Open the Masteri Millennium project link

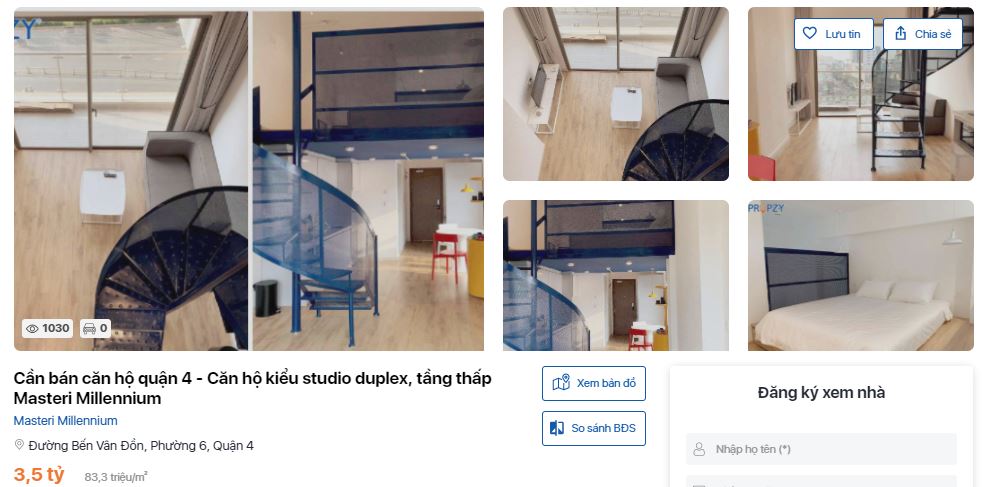coord(66,421)
